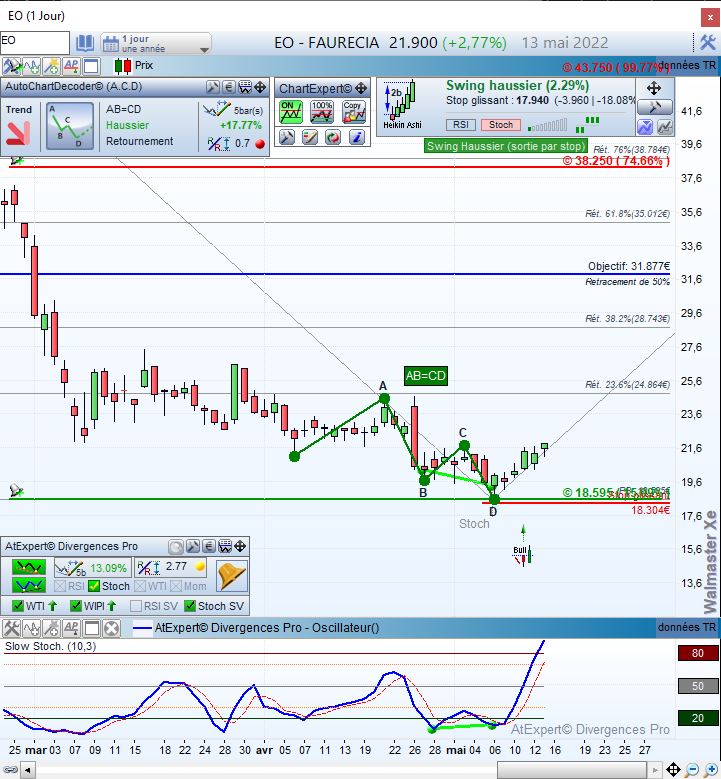
Task: Close the oscillator panel with the X icon
Action: (111, 628)
